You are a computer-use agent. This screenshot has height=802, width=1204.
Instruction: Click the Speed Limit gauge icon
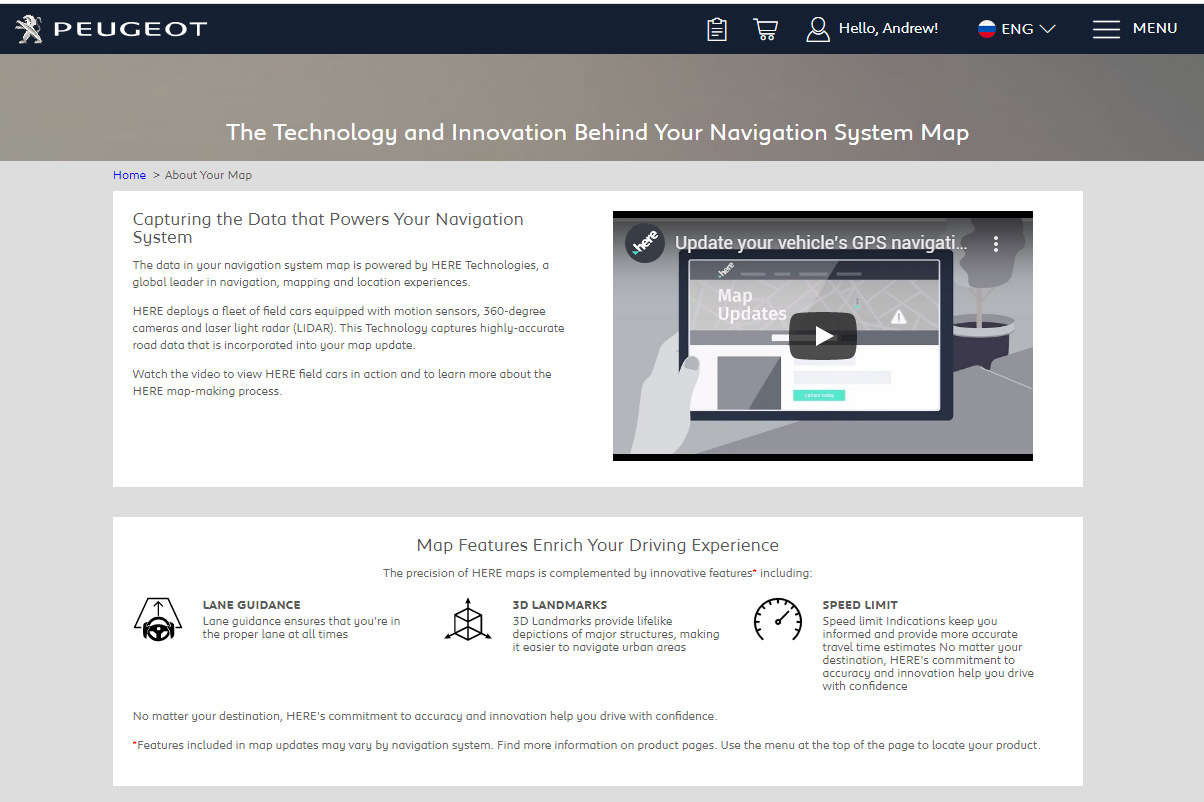[x=778, y=620]
